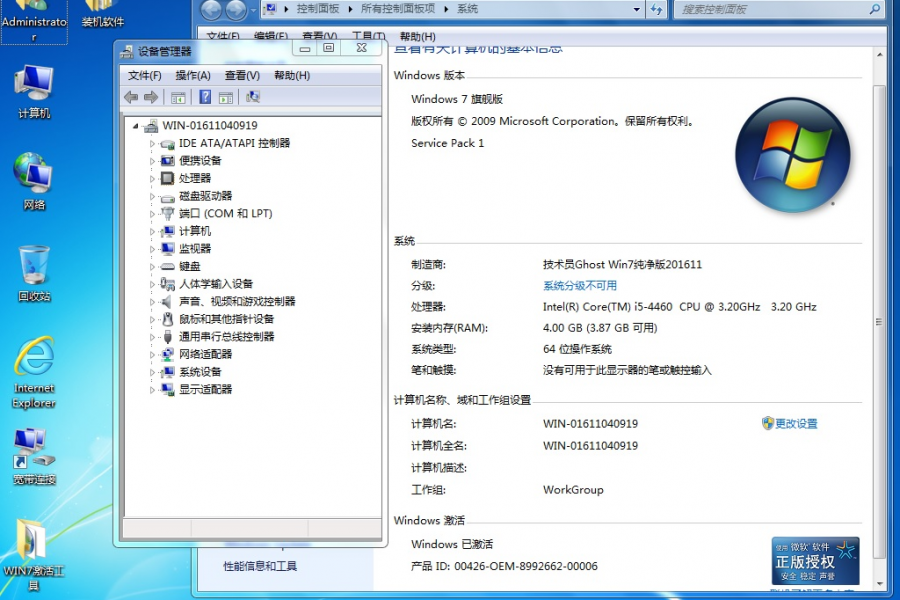Open the address bar history dropdown arrow

point(636,9)
